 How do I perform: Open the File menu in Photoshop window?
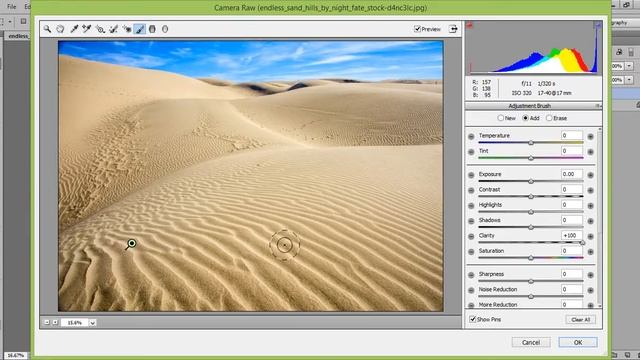(11, 7)
